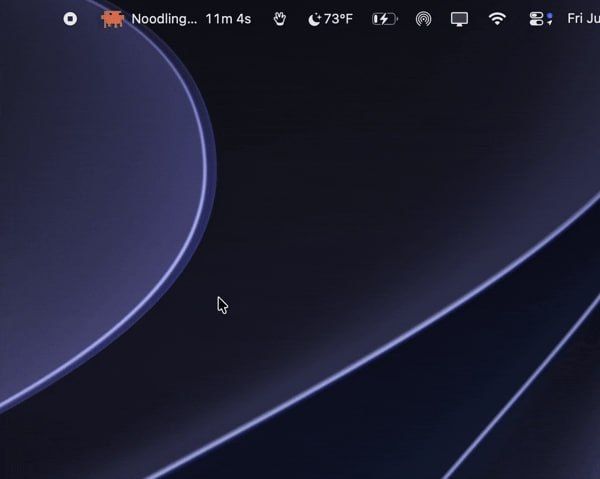The width and height of the screenshot is (600, 479).
Task: Open the charging battery status
Action: point(385,19)
